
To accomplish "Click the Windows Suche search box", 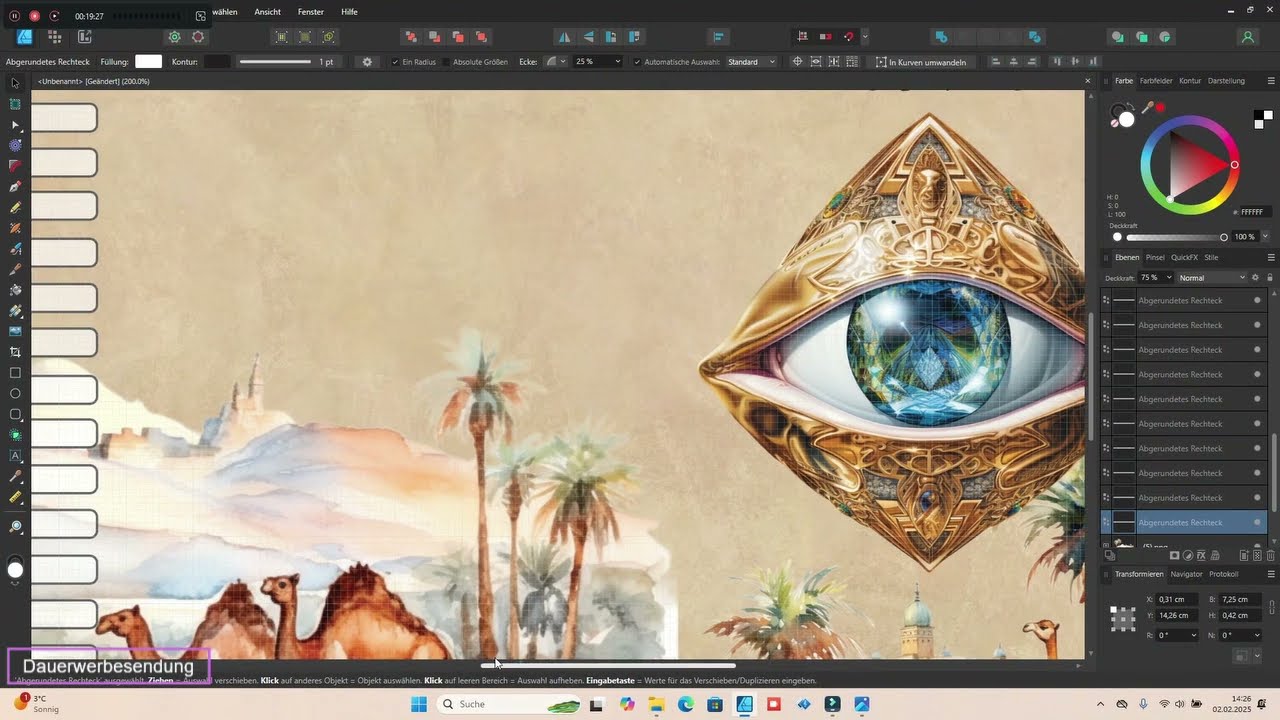I will click(x=508, y=704).
